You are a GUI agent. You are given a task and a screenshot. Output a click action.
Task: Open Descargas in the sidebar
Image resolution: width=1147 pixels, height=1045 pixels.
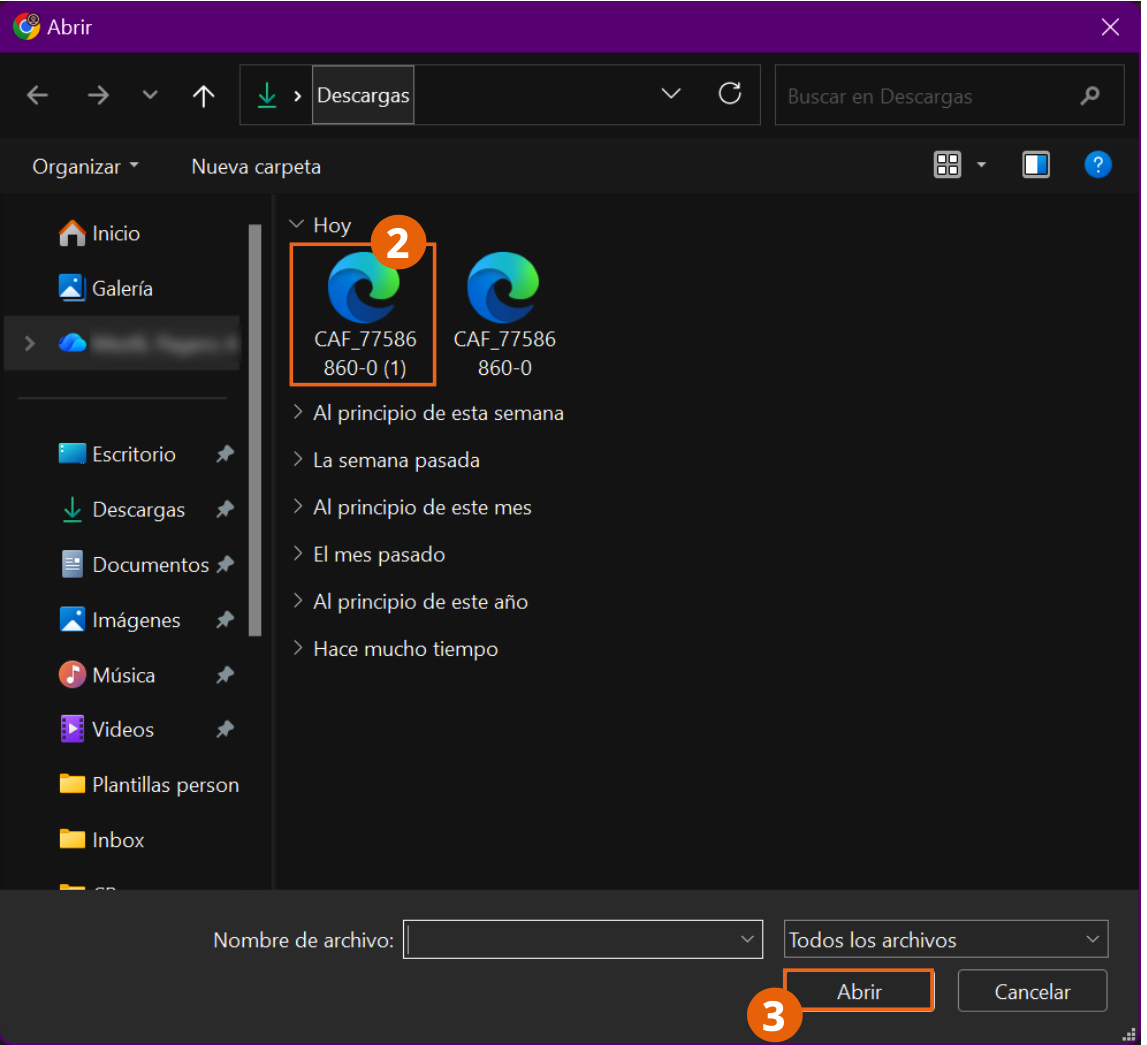tap(123, 510)
